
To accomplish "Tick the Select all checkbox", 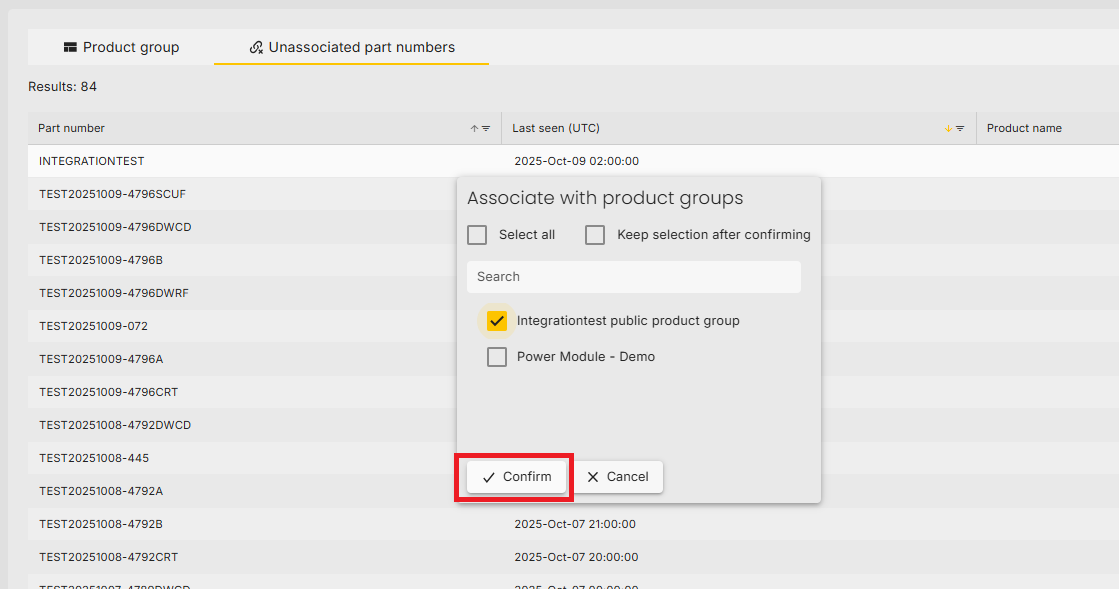I will point(477,235).
